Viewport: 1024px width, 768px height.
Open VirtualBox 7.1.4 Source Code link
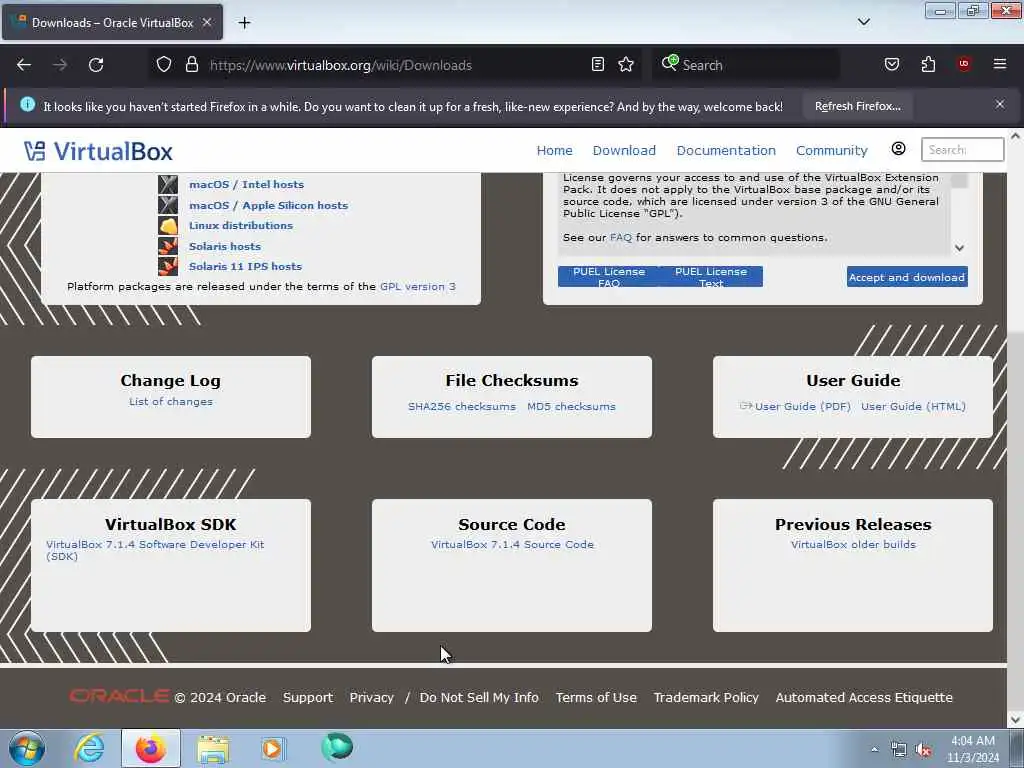[513, 544]
